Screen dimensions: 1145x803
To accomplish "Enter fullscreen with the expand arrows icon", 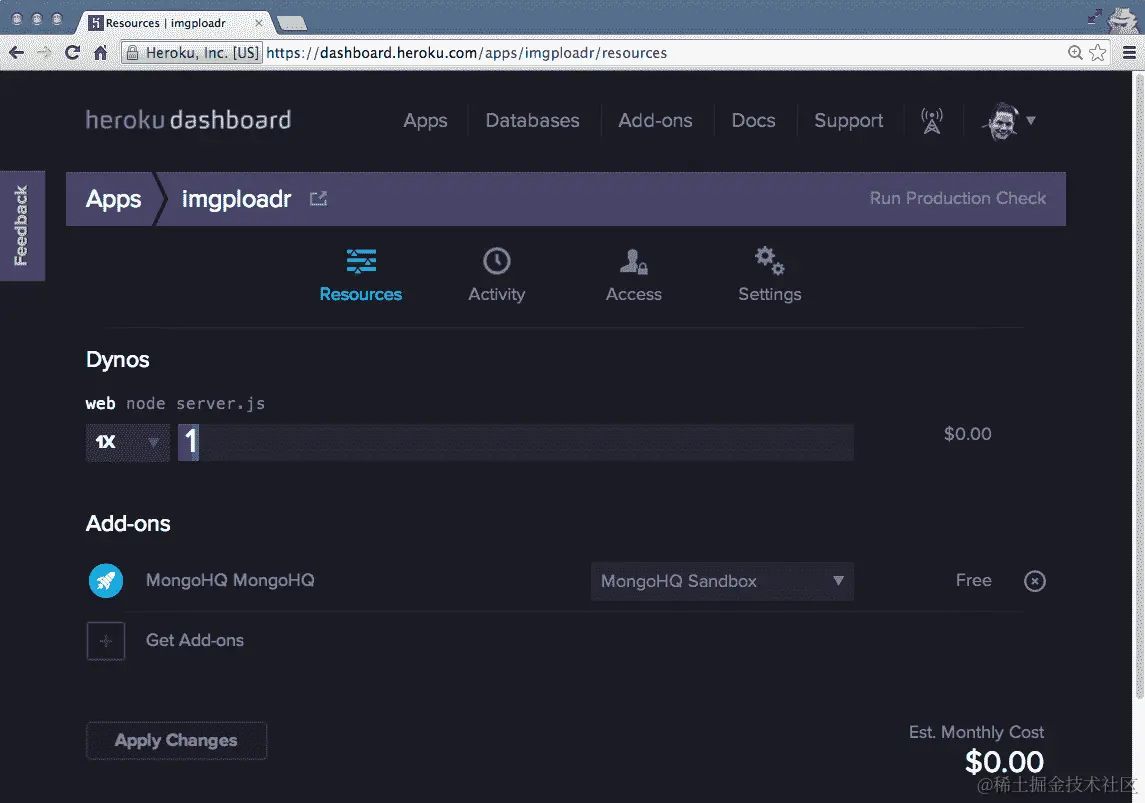I will [1093, 17].
